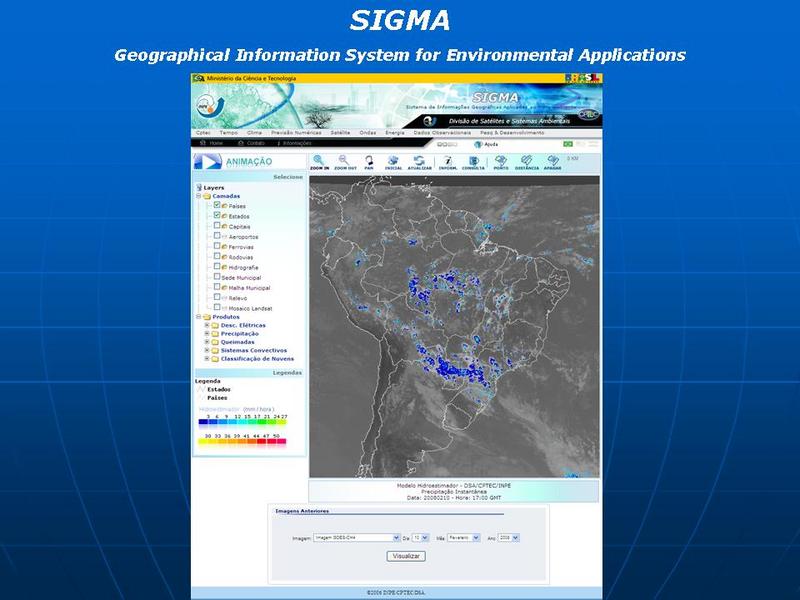The width and height of the screenshot is (800, 600).
Task: Expand the Sistemas Convectivos folder
Action: (x=207, y=351)
